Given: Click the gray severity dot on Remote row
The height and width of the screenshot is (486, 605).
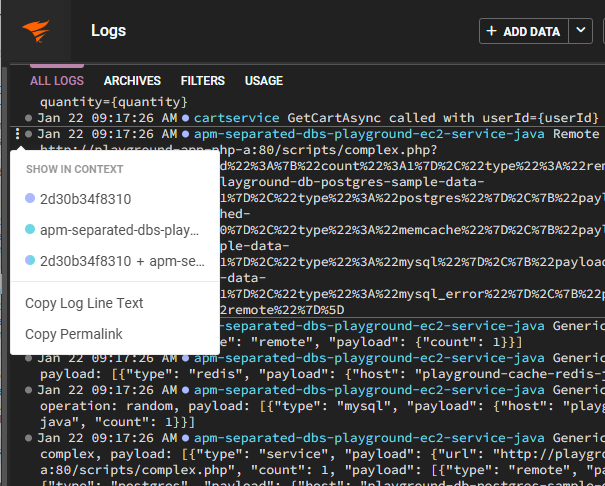Looking at the screenshot, I should pos(28,134).
